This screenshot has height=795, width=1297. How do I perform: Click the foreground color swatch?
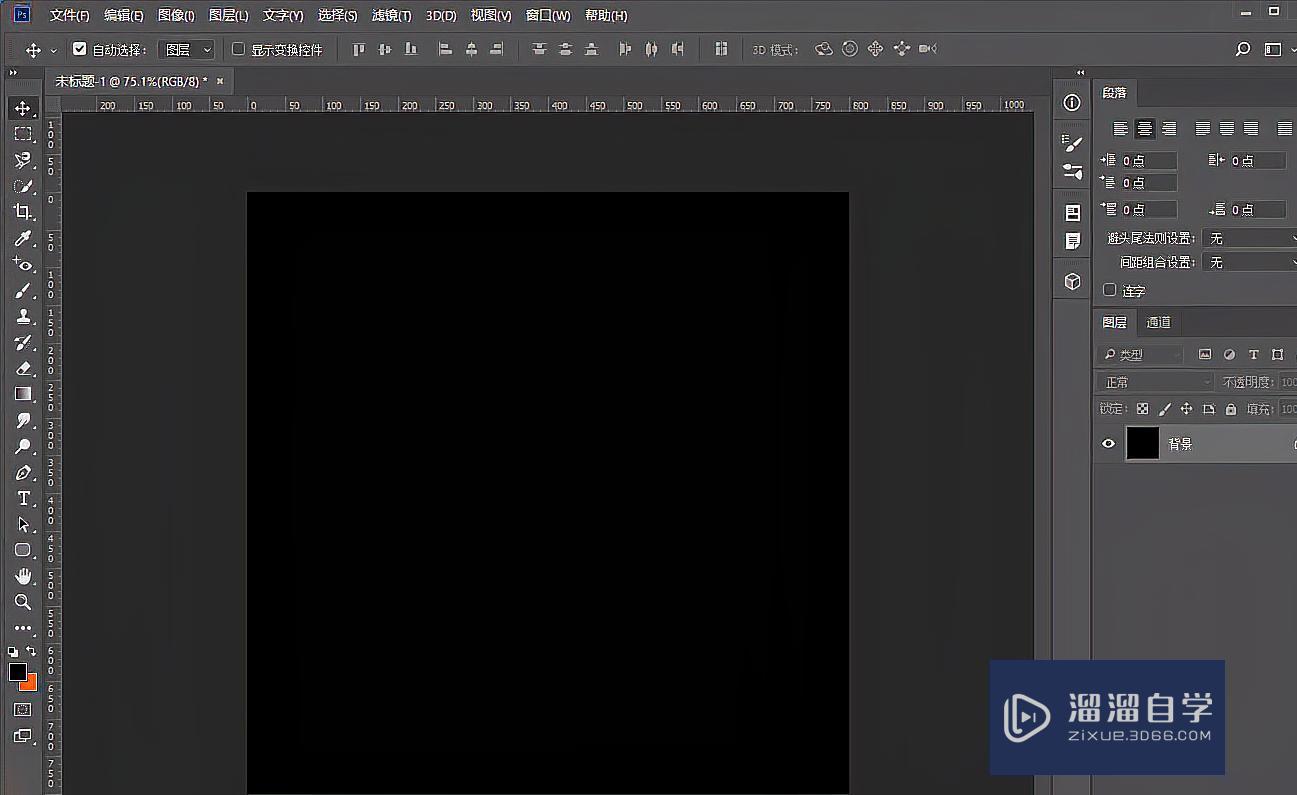pos(17,672)
